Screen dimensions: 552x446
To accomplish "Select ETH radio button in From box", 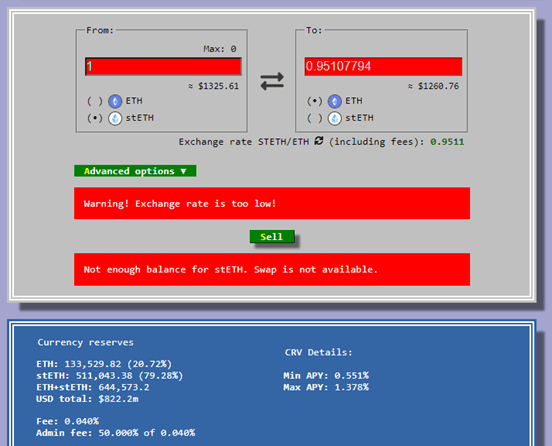I will point(95,101).
